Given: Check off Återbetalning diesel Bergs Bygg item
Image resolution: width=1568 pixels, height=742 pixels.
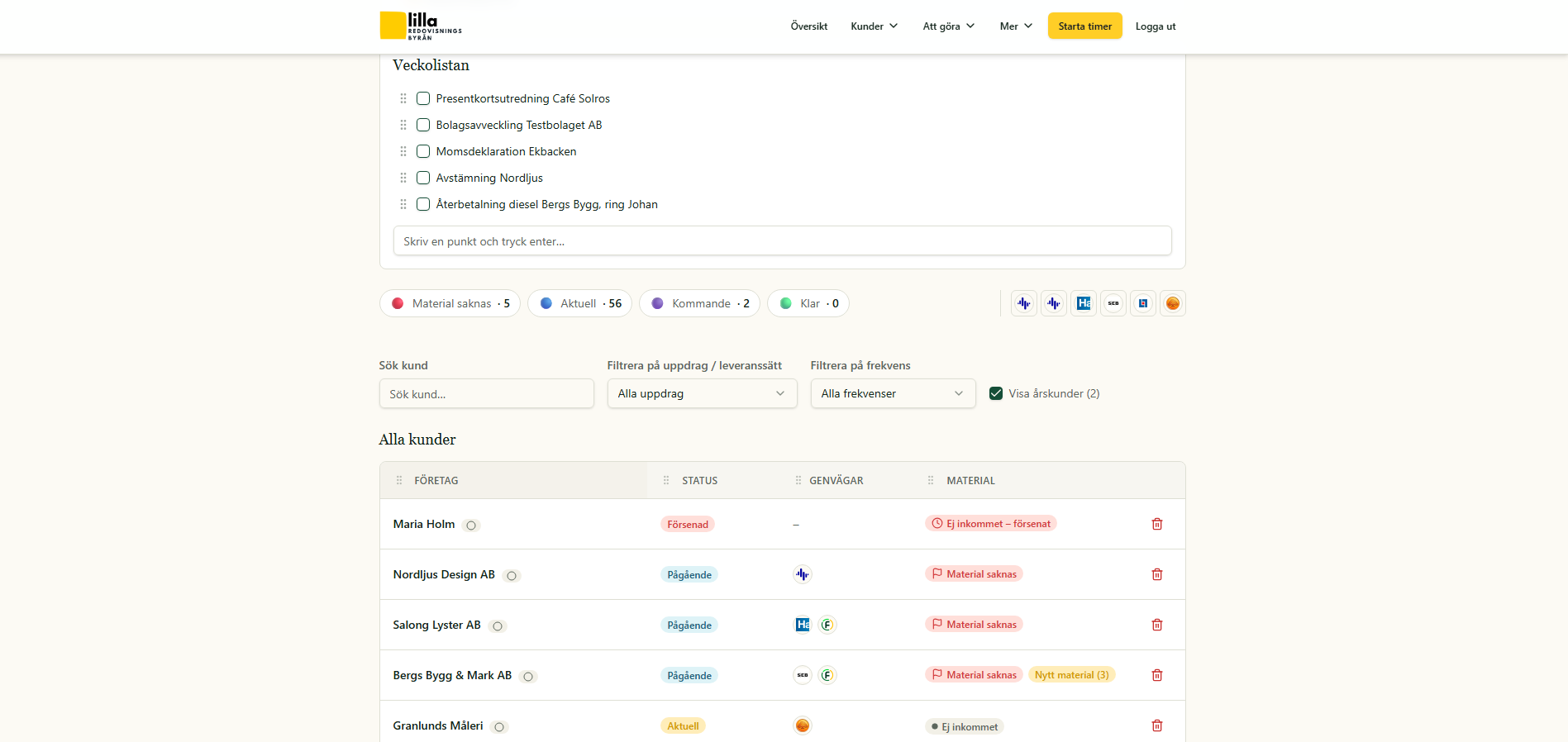Looking at the screenshot, I should (423, 204).
